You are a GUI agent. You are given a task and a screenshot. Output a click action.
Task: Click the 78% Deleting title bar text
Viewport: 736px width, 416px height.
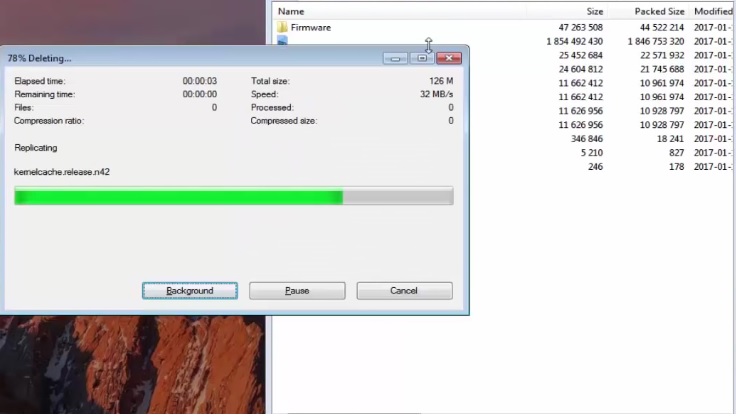[x=39, y=58]
